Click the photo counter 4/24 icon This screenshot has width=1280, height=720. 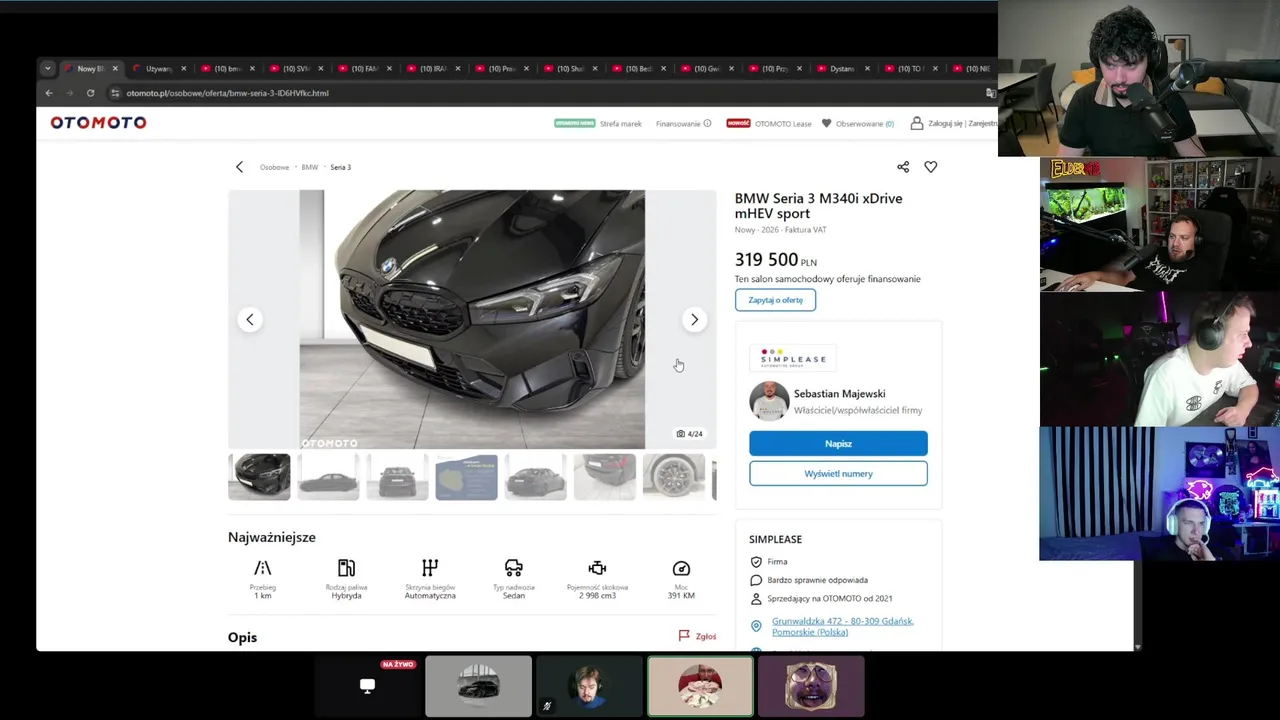click(x=681, y=434)
